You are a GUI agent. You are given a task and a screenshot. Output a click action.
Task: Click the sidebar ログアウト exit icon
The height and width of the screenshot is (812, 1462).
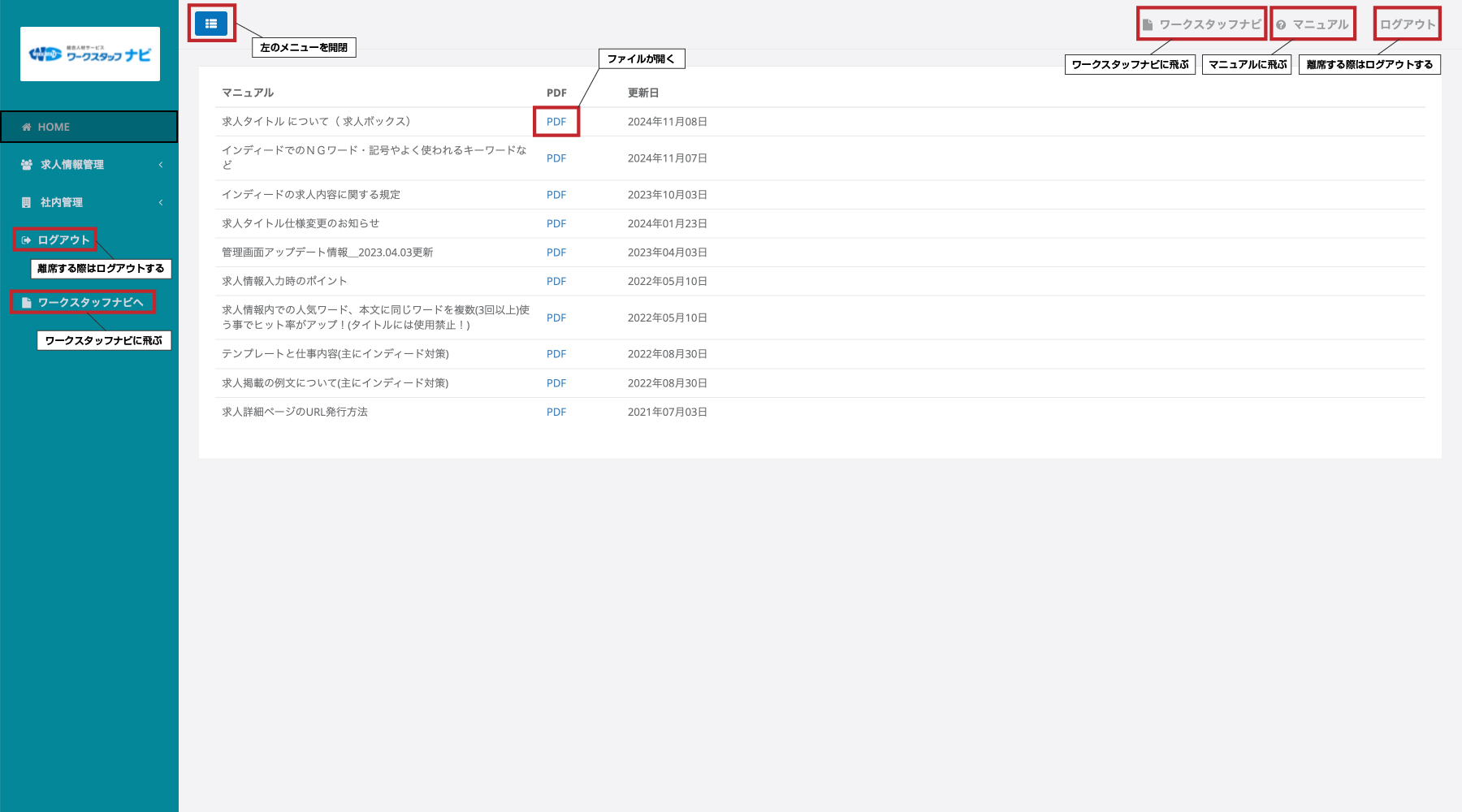point(26,240)
